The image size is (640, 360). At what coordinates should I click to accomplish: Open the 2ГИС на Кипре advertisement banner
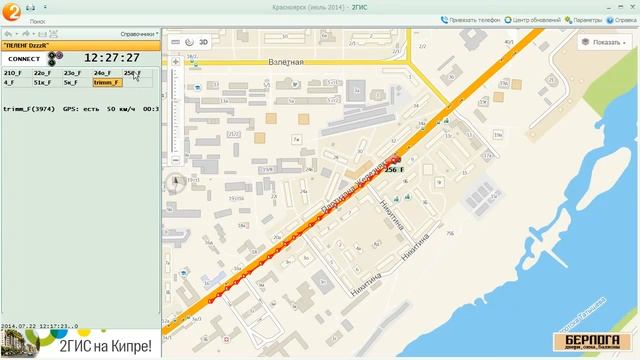point(81,344)
